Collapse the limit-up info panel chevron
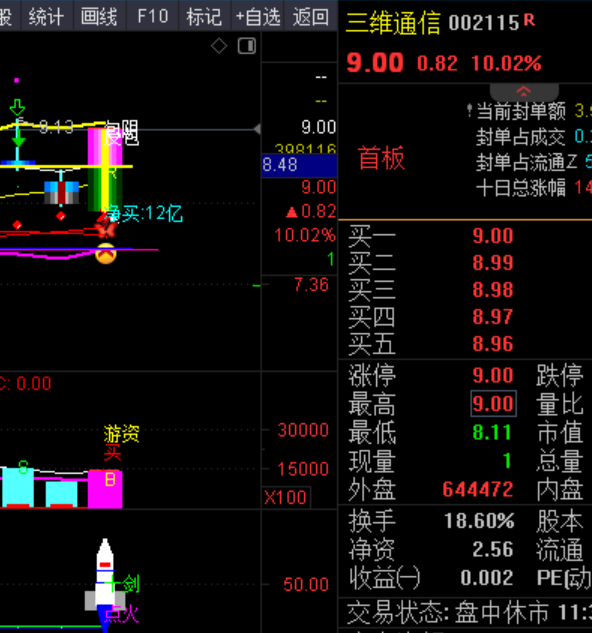Image resolution: width=592 pixels, height=633 pixels. [x=524, y=92]
